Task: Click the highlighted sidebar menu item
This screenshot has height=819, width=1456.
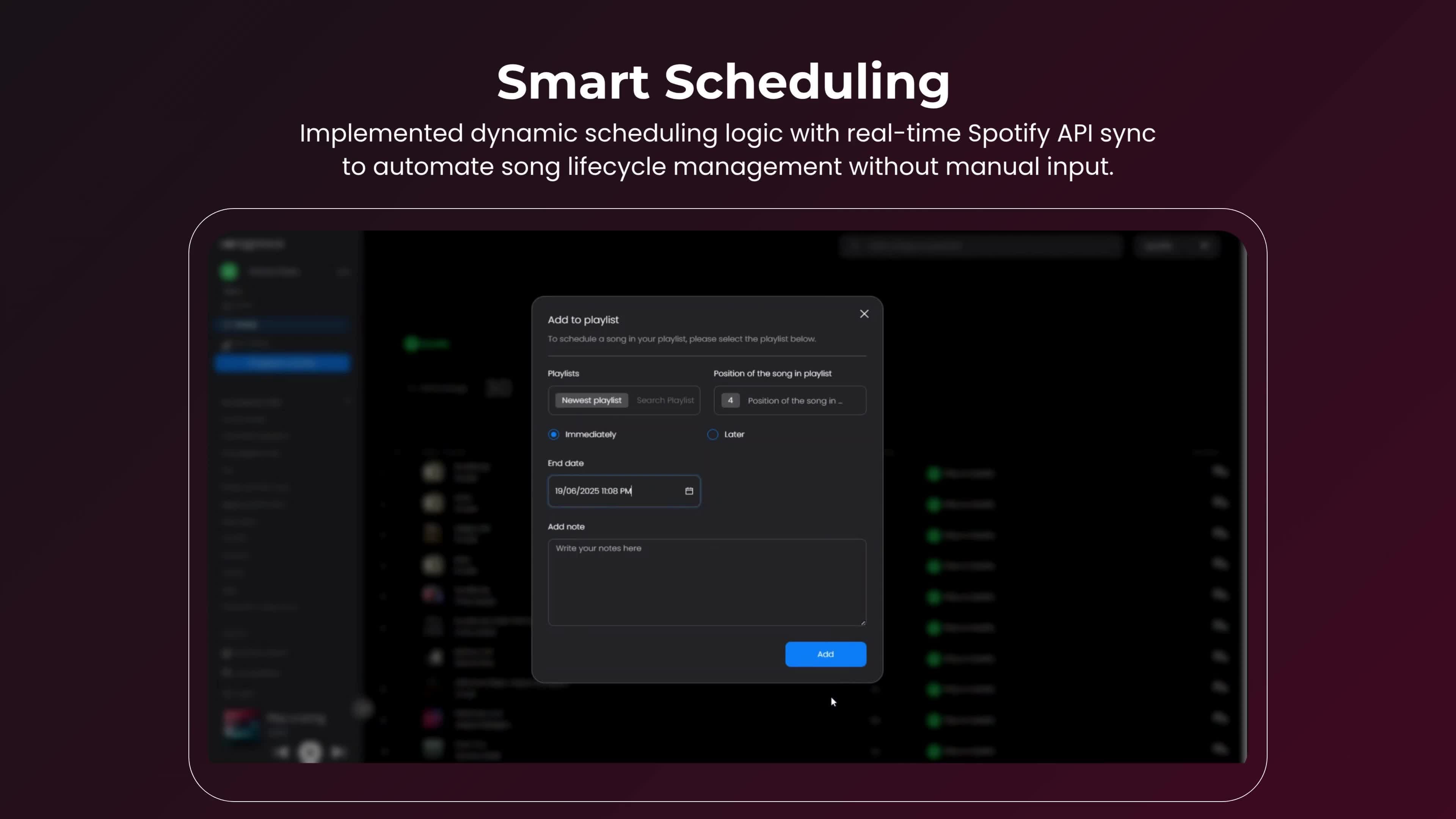Action: pos(282,325)
